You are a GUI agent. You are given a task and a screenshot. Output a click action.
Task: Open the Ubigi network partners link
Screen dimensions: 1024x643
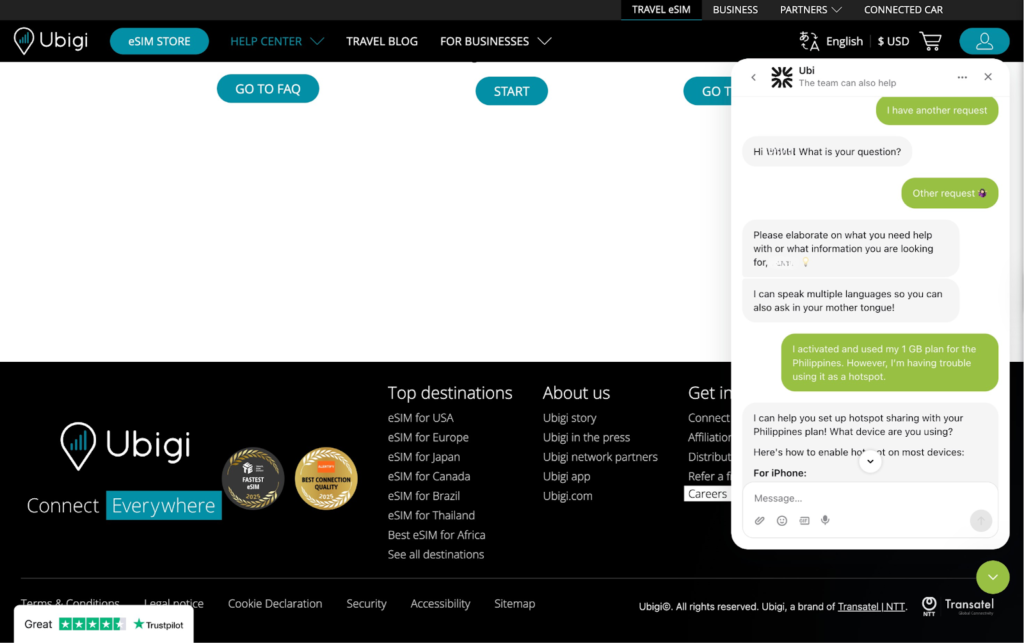[600, 457]
